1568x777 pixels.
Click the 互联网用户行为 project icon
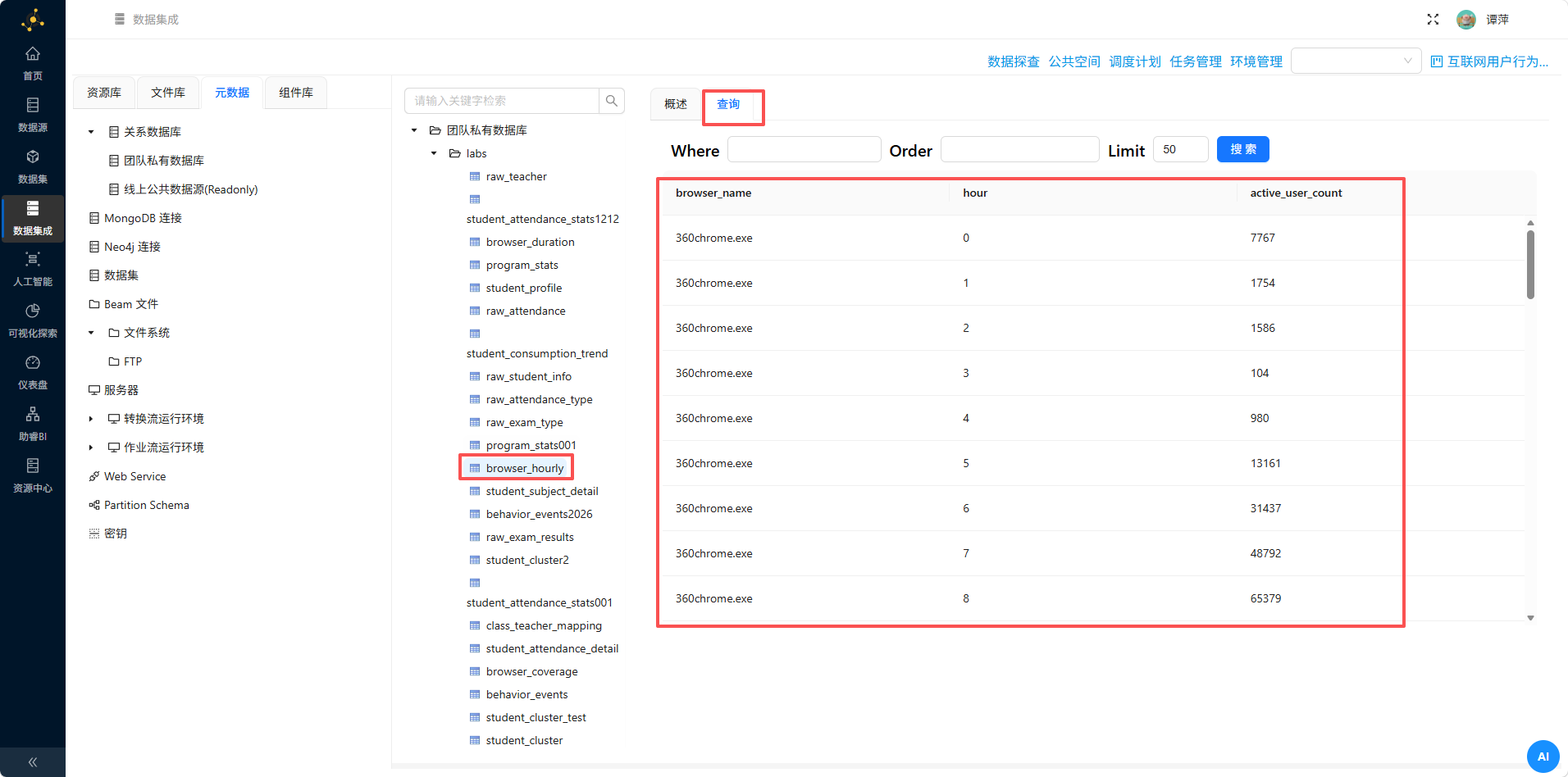(1437, 61)
